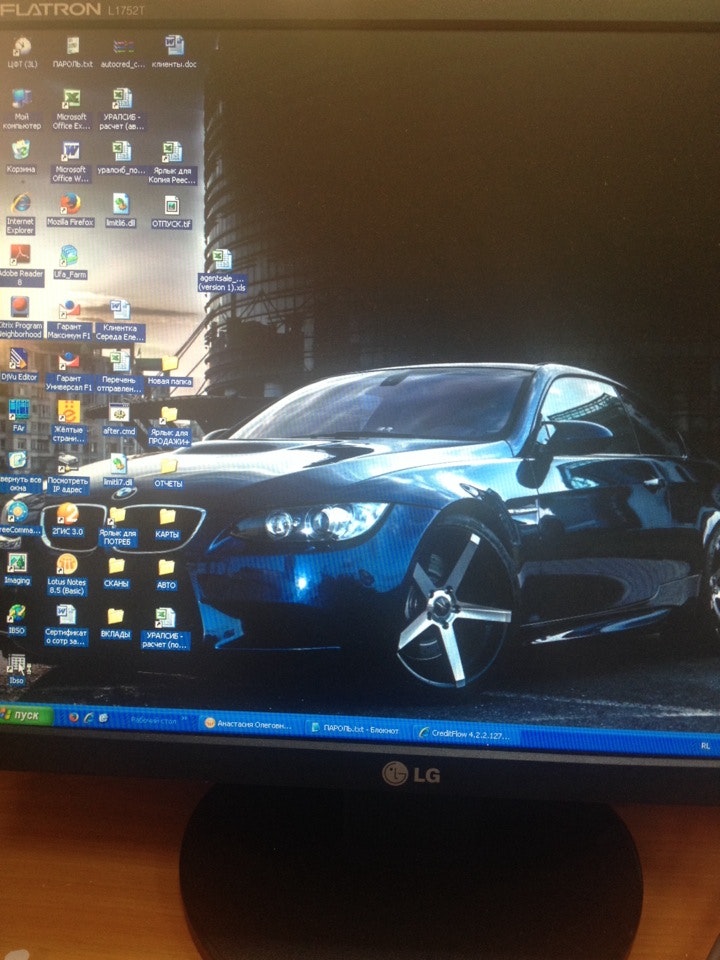Open the Мой компьютер icon
Viewport: 720px width, 960px height.
21,109
